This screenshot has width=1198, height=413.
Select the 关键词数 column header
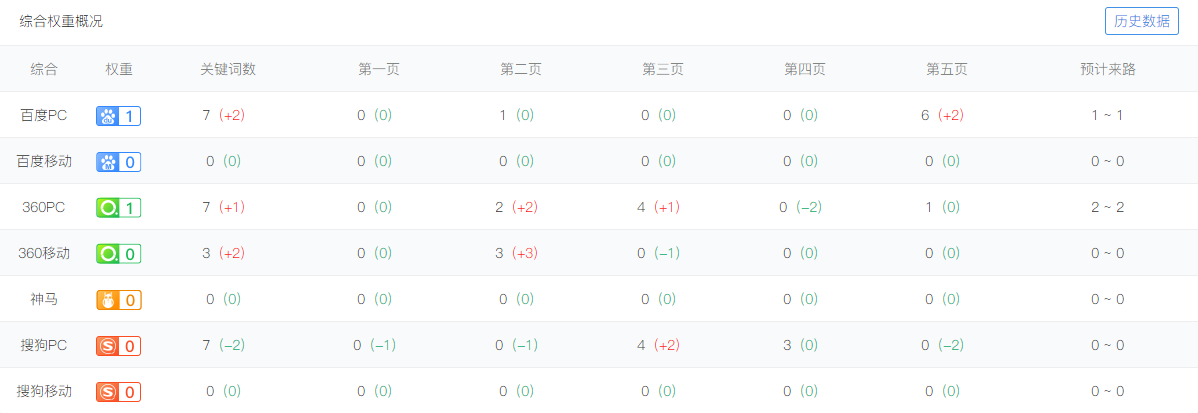pos(228,69)
